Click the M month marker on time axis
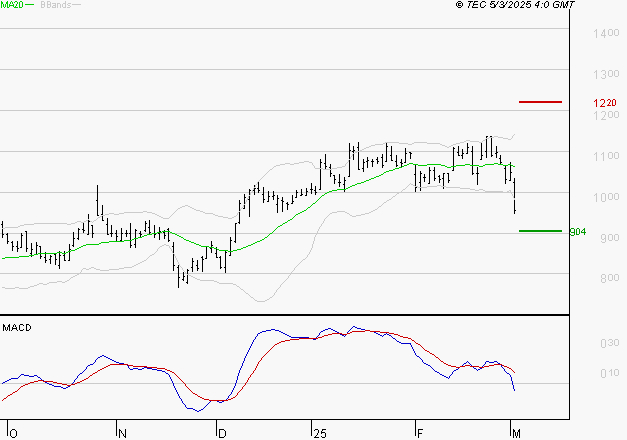The image size is (627, 440). (x=516, y=434)
